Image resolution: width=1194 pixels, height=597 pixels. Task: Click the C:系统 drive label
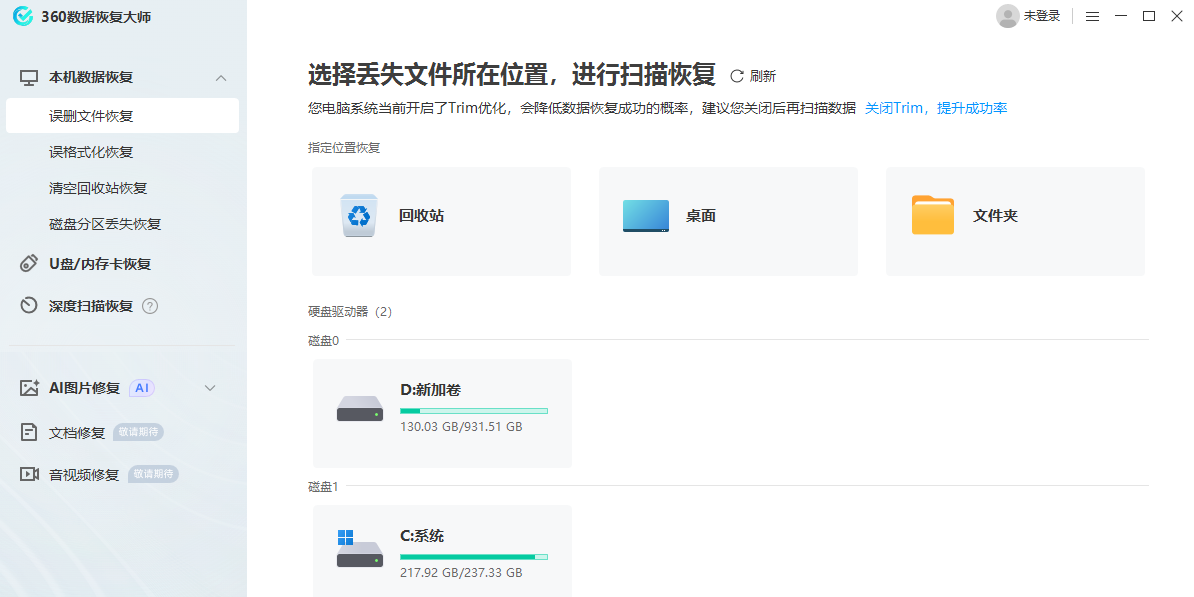(x=422, y=536)
